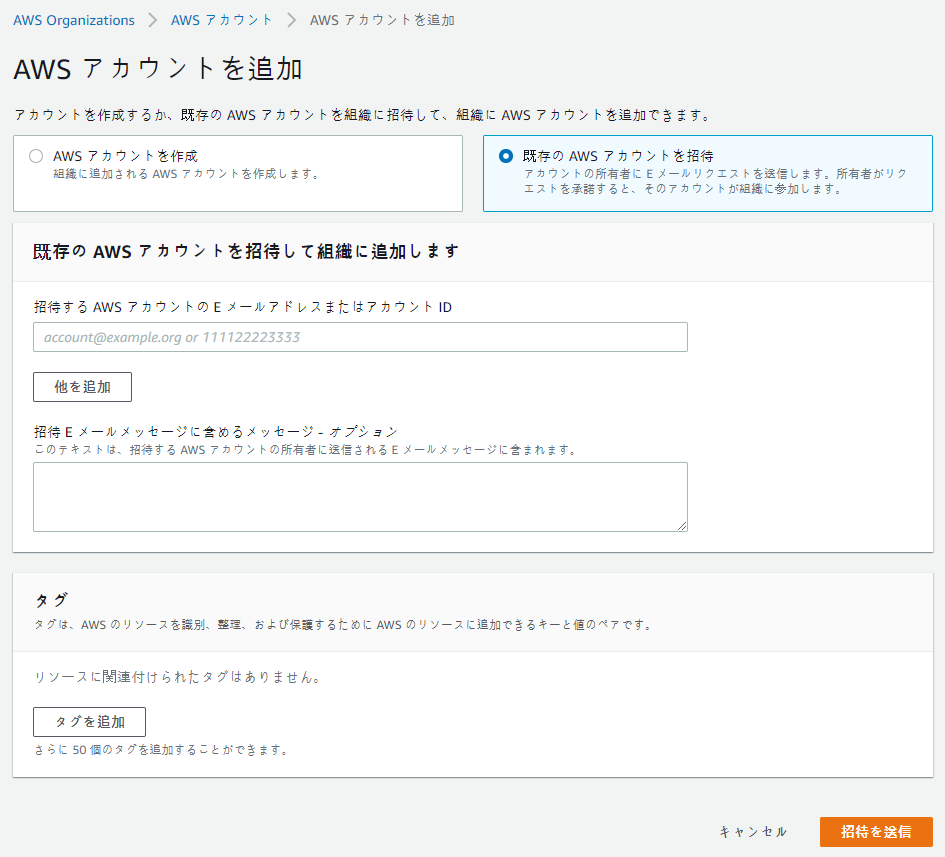This screenshot has width=945, height=857.
Task: Click the invite option's E メールリクエスト description text
Action: point(715,181)
